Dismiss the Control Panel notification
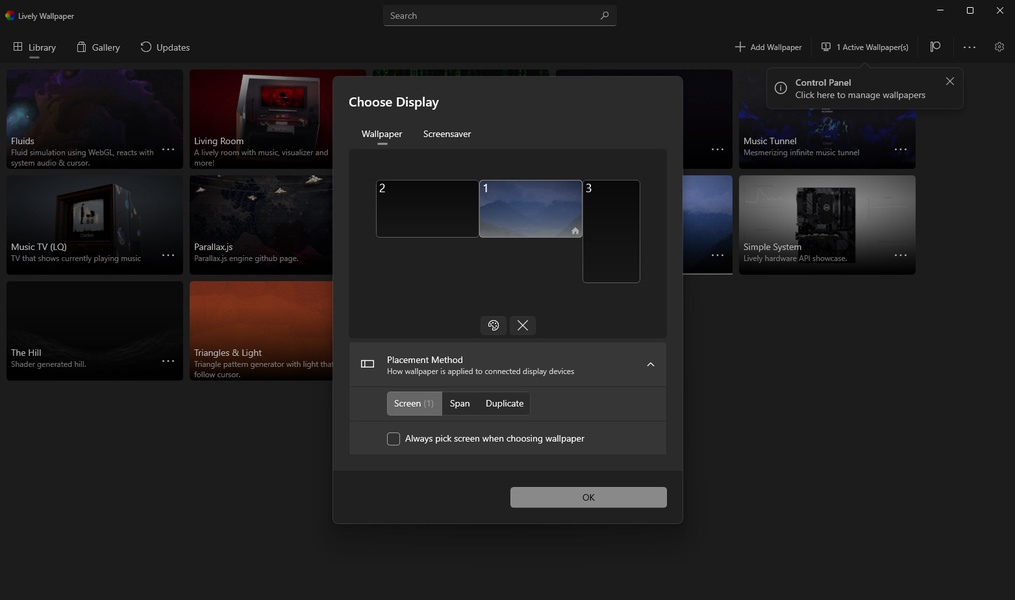The height and width of the screenshot is (600, 1015). point(950,81)
